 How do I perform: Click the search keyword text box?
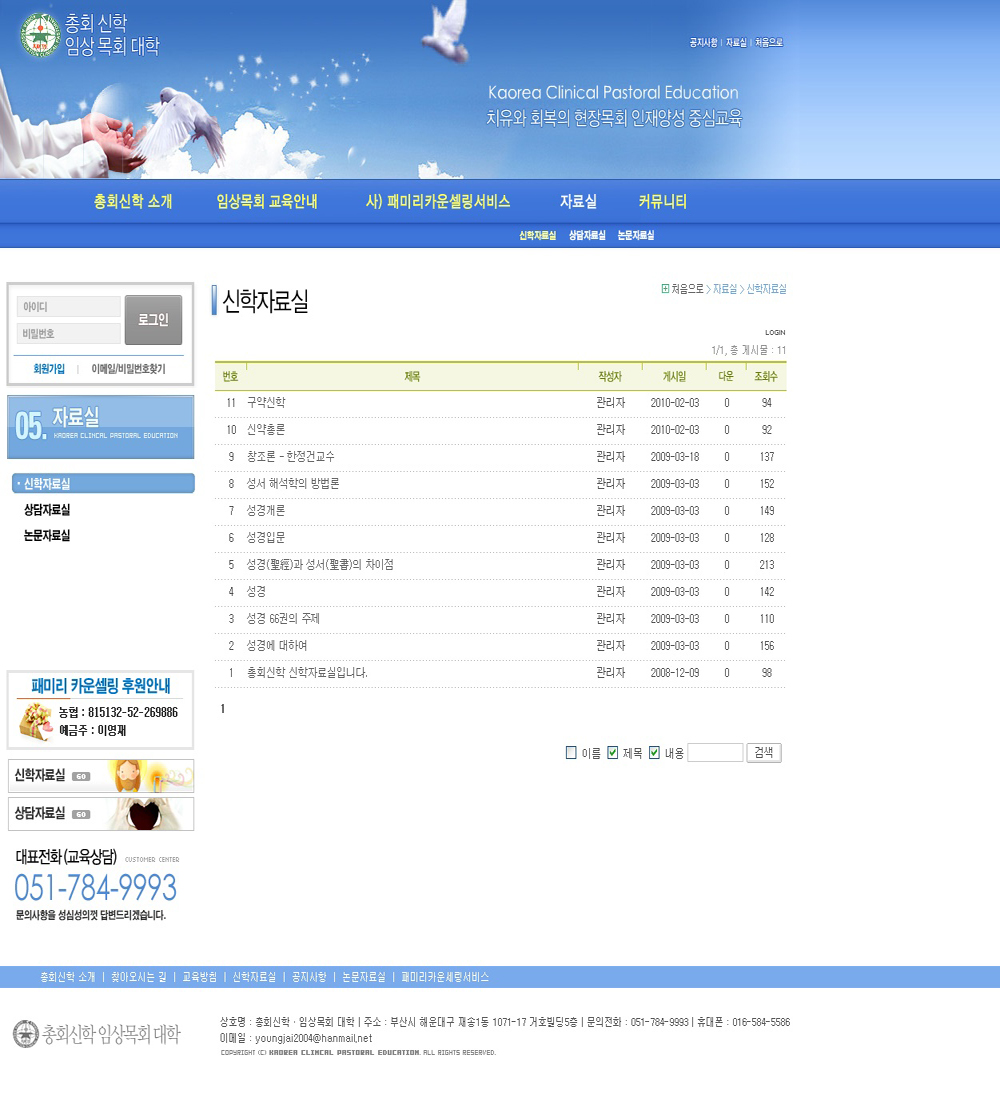715,753
